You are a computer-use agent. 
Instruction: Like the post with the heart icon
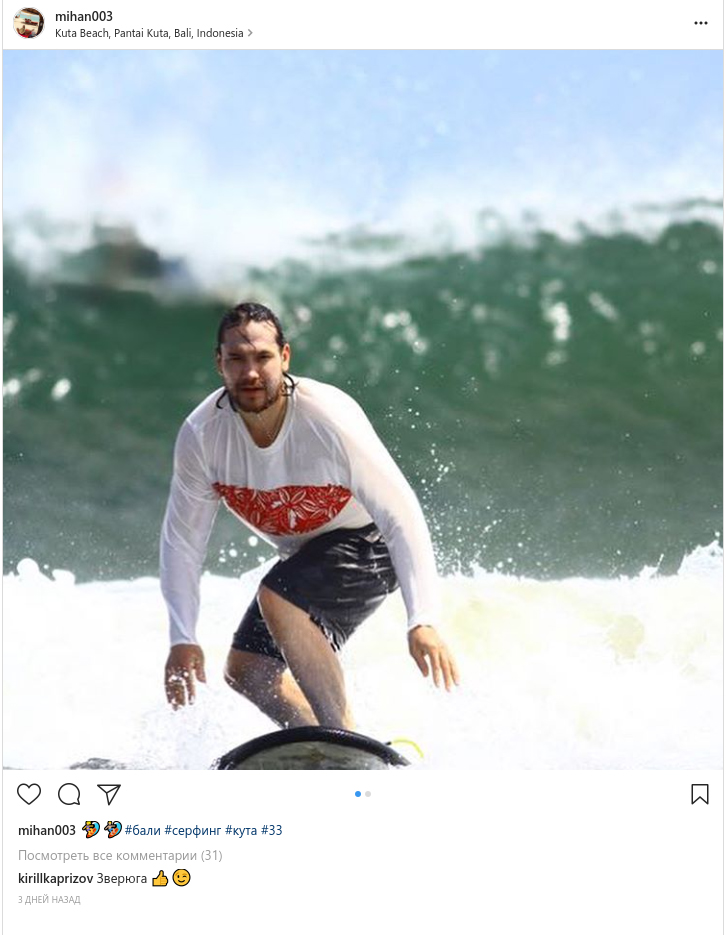tap(29, 794)
